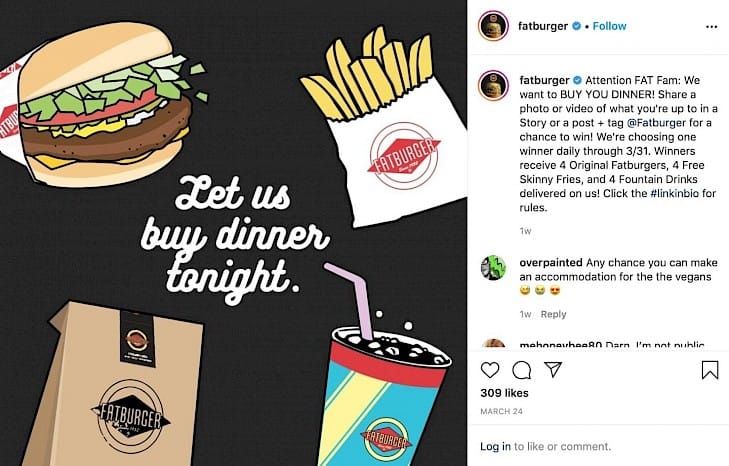729x466 pixels.
Task: Click fatburger avatar beside the caption
Action: (493, 85)
